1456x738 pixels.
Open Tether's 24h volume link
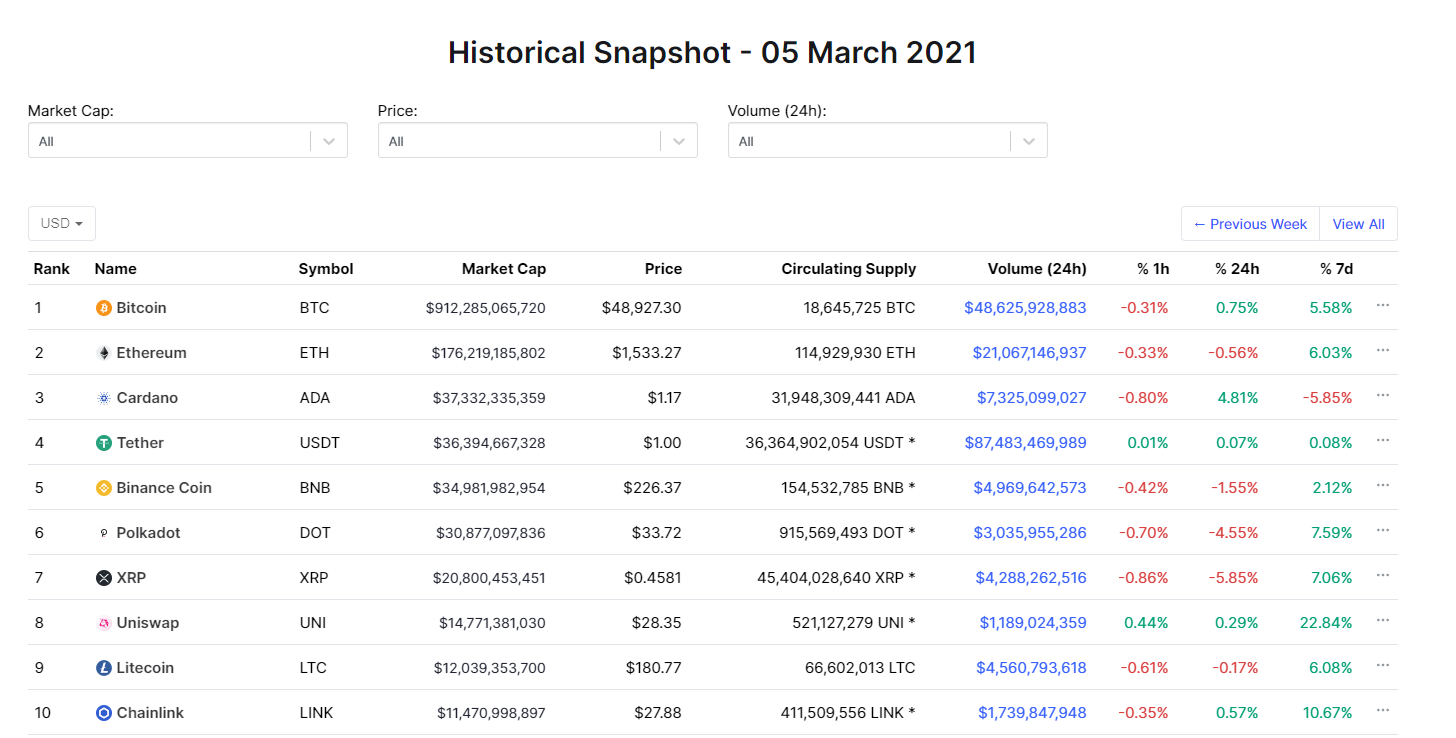(x=1025, y=443)
